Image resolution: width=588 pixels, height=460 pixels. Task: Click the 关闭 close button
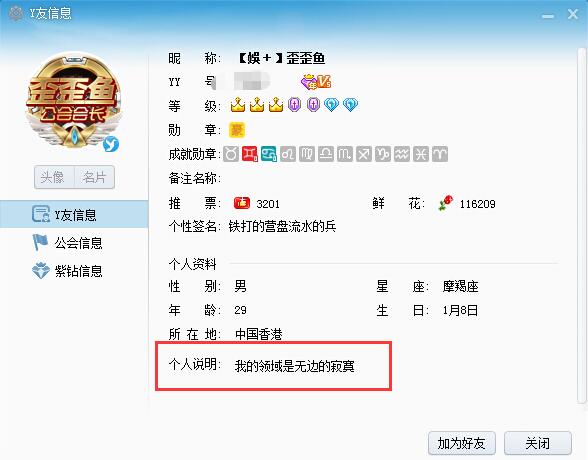coord(537,443)
